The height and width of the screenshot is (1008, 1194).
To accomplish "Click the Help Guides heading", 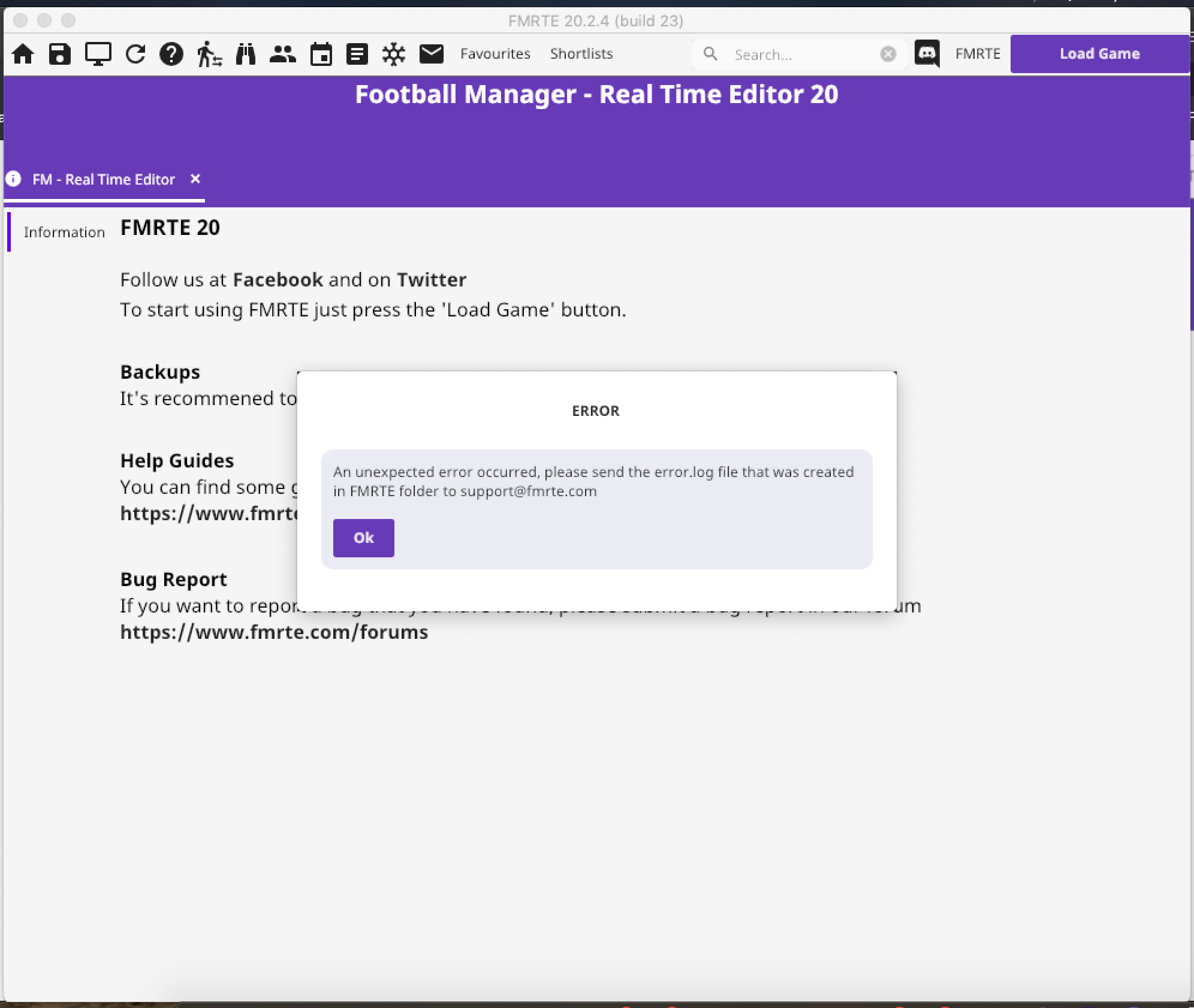I will point(177,460).
